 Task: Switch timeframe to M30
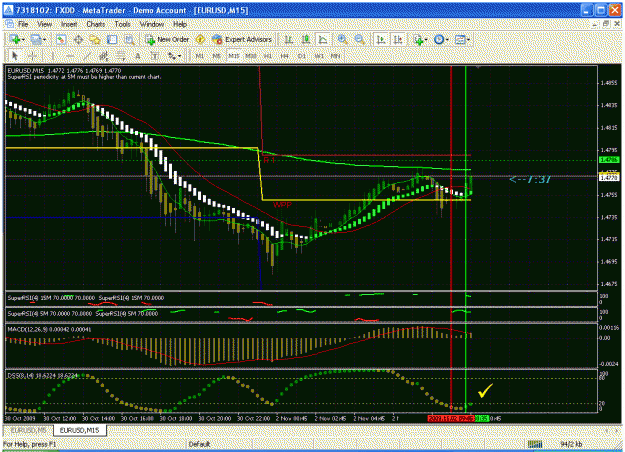251,56
